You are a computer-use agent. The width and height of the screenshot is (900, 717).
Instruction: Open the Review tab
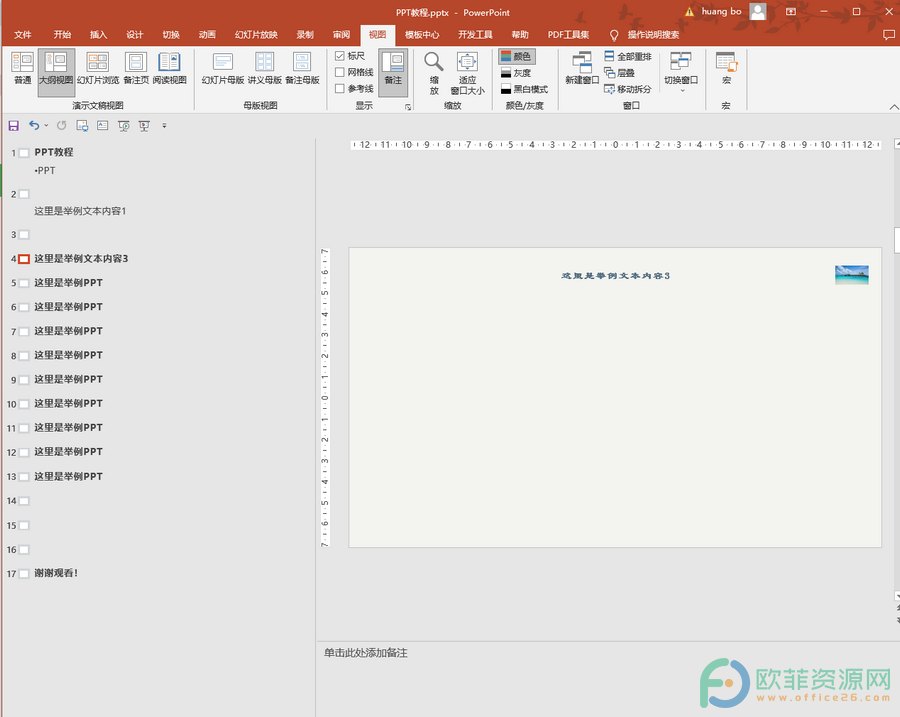341,35
